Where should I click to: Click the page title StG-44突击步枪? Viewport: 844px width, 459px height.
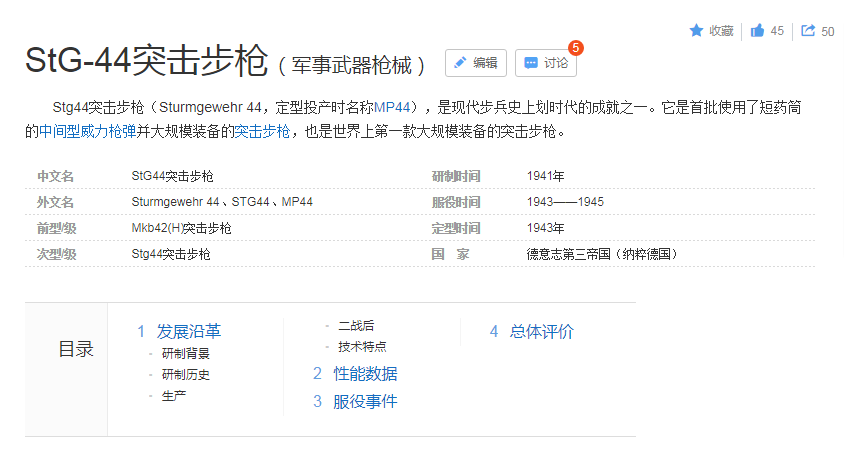coord(146,60)
